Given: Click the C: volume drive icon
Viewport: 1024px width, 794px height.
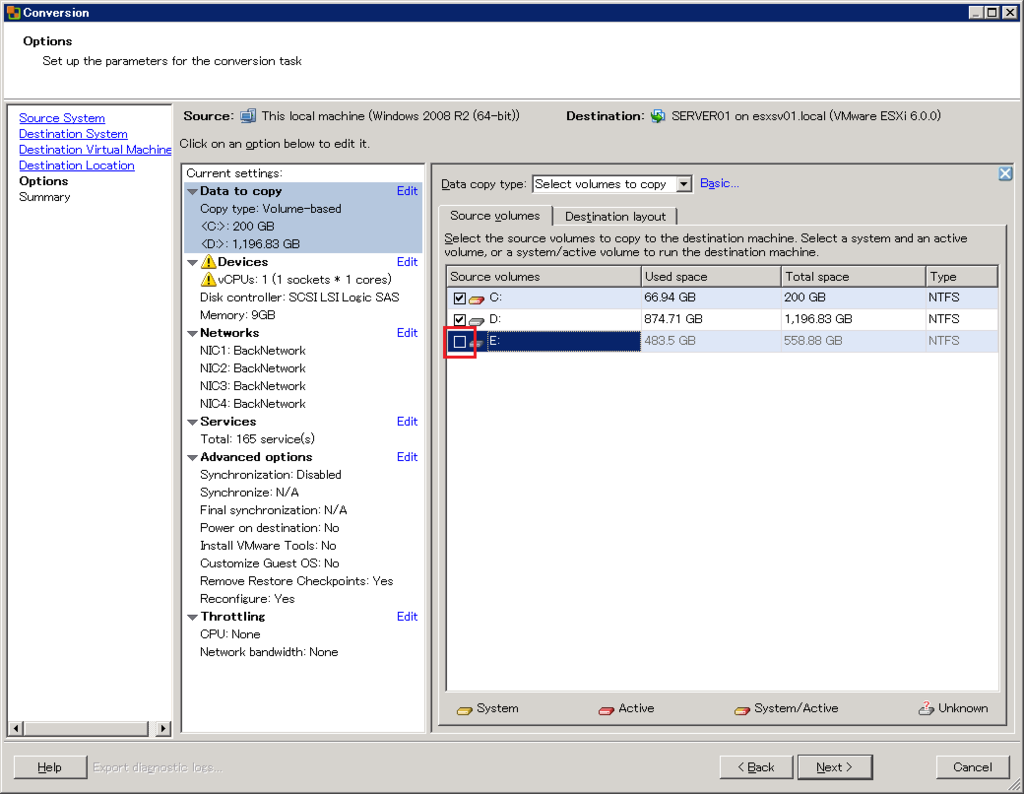Looking at the screenshot, I should click(477, 298).
